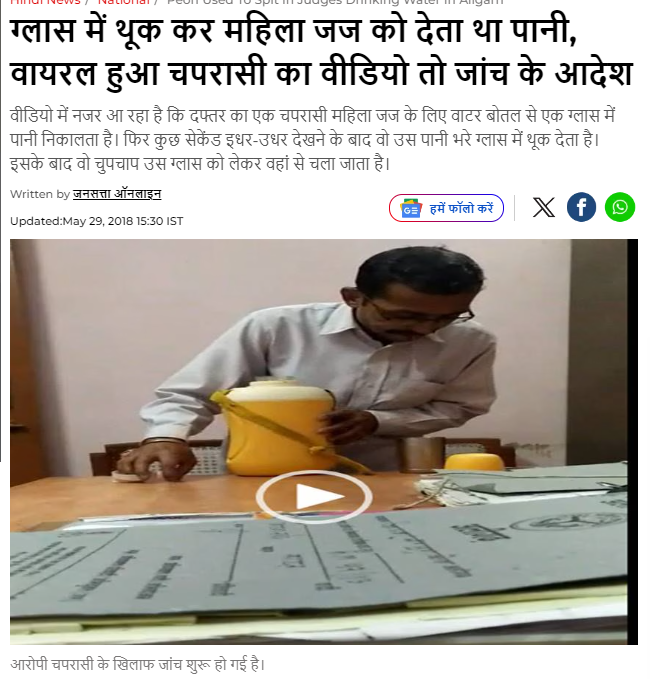Screen dimensions: 650x679
Task: Go to Hindi News breadcrumb
Action: coord(45,2)
